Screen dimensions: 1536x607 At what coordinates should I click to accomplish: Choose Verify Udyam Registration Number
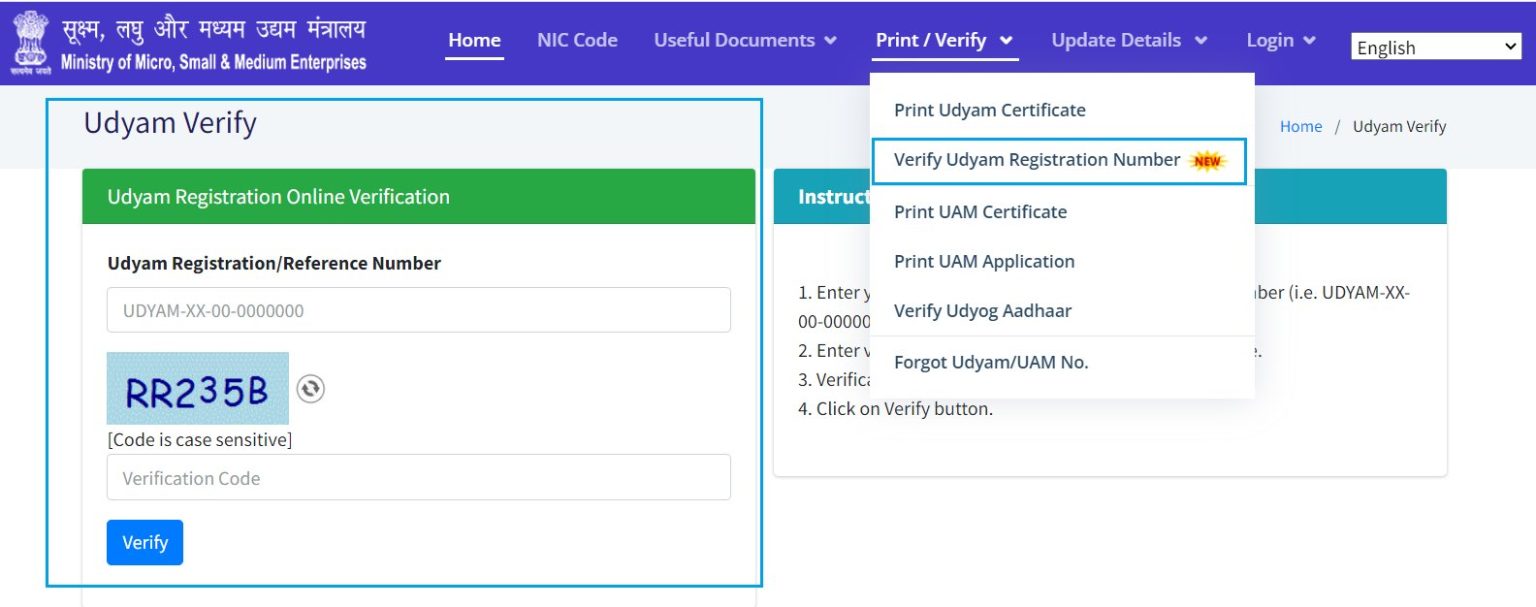[x=1037, y=160]
